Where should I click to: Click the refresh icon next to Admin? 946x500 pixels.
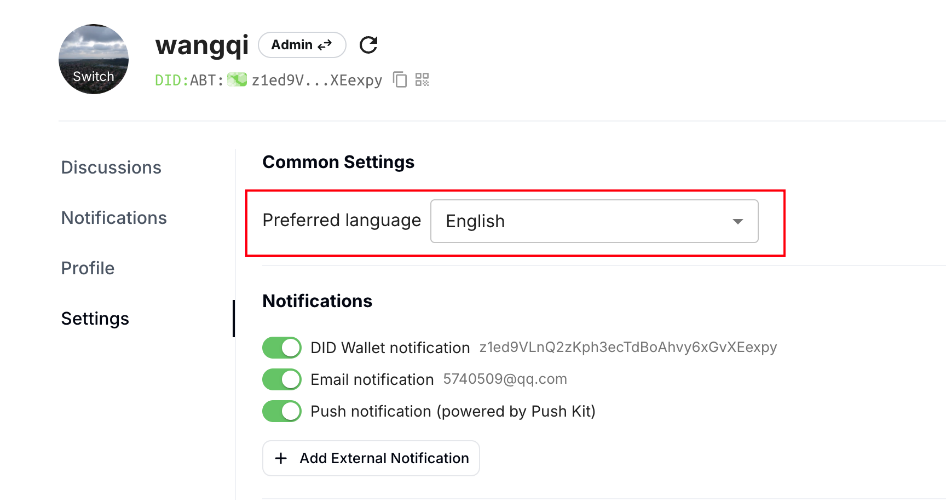pos(368,45)
